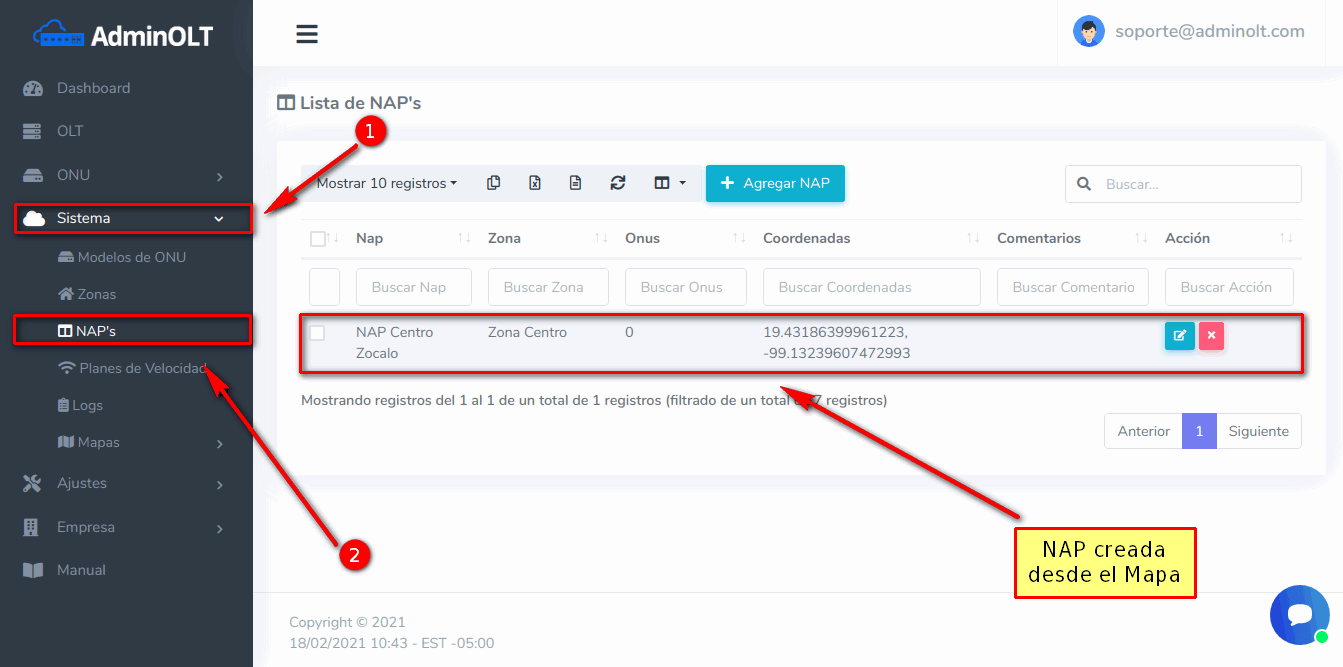This screenshot has height=667, width=1343.
Task: Click the Siguiente pagination button
Action: click(x=1258, y=431)
